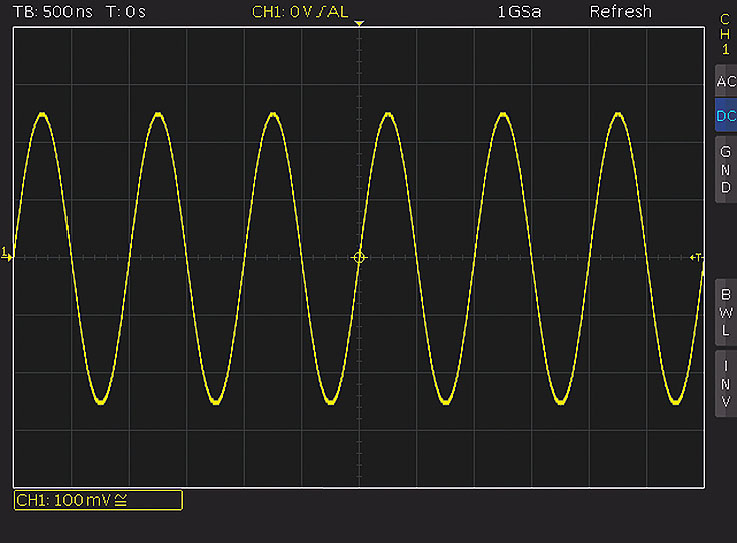Click the TB: 500ns timebase readout
This screenshot has width=737, height=543.
(x=53, y=12)
